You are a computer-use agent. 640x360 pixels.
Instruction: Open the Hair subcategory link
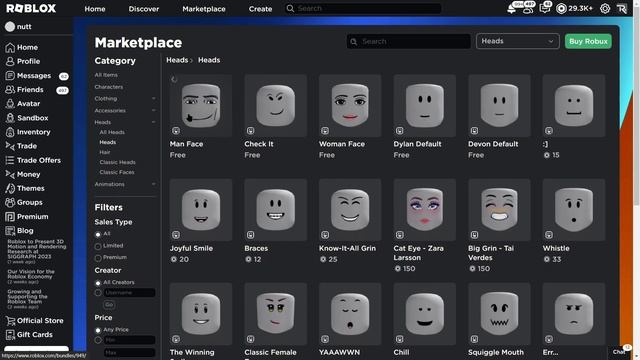[105, 152]
